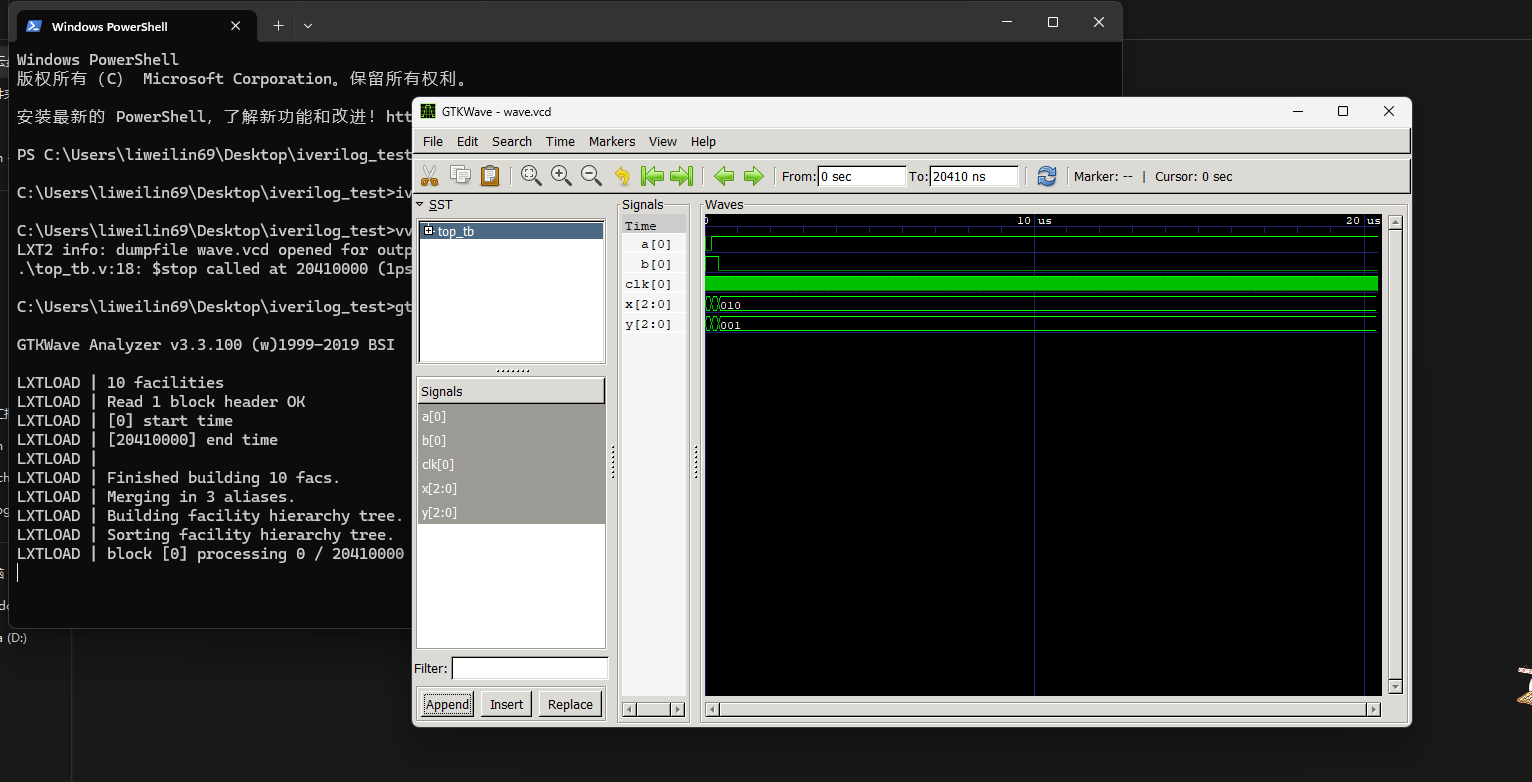The height and width of the screenshot is (782, 1532).
Task: Click the Paste traces clipboard icon
Action: click(490, 176)
